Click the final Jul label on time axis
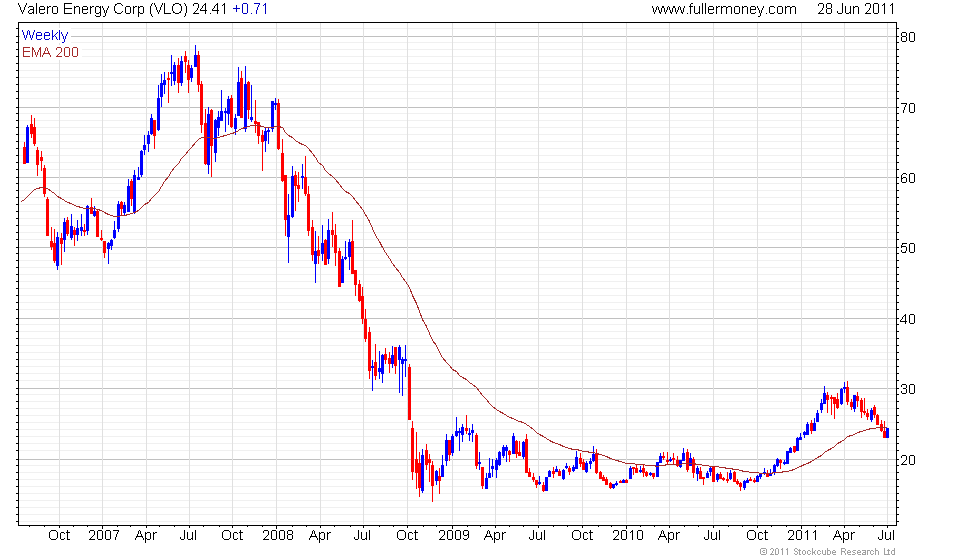Viewport: 980px width, 560px height. (886, 536)
